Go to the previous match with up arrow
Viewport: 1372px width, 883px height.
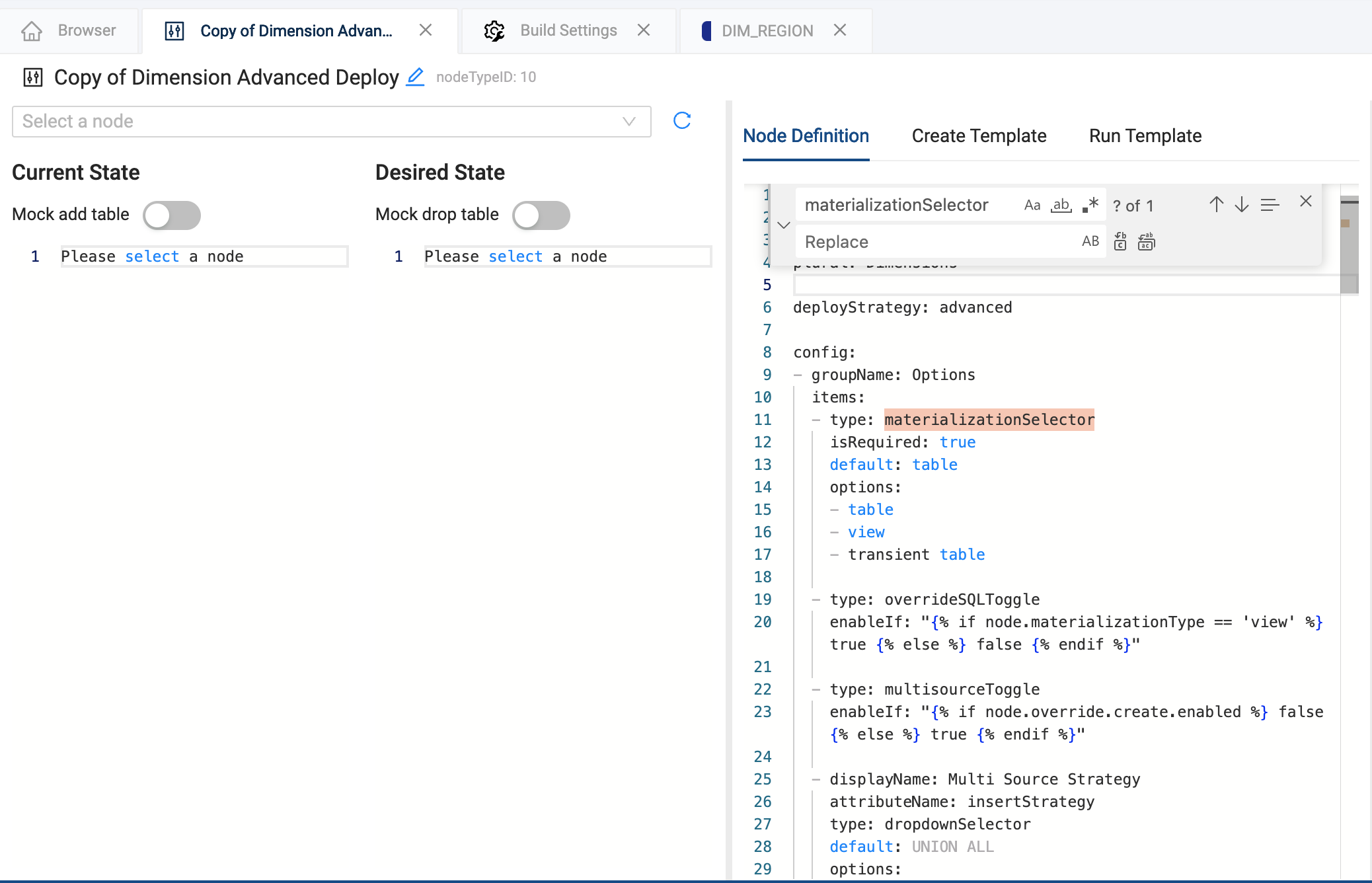pyautogui.click(x=1216, y=205)
